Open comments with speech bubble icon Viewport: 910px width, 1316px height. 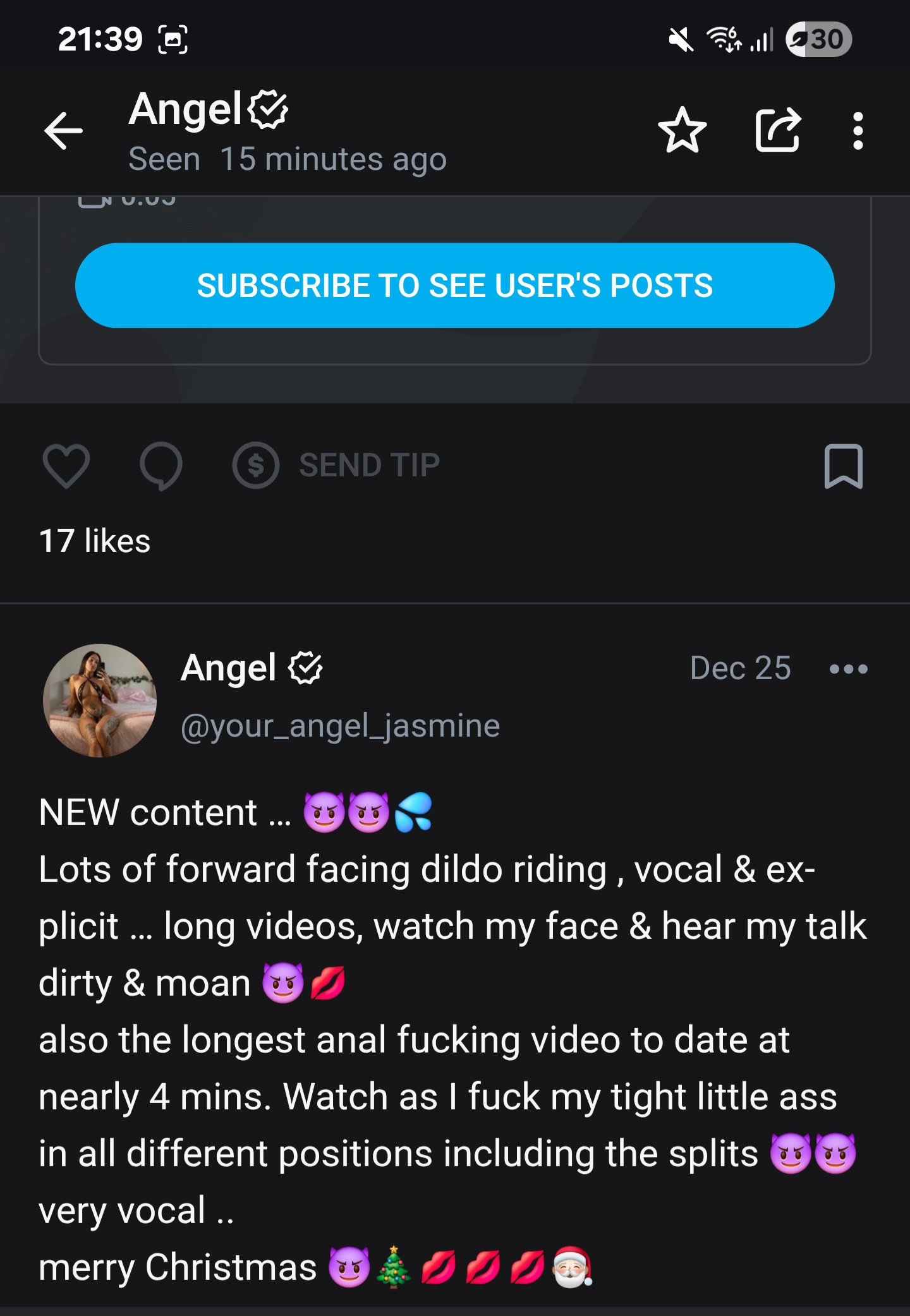pos(161,466)
